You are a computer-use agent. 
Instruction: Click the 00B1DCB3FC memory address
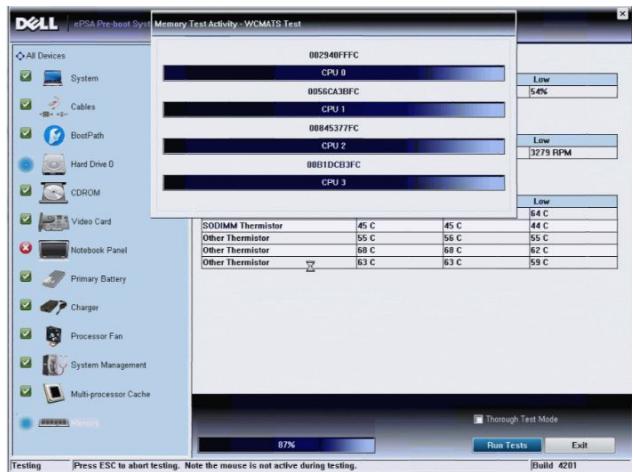334,165
